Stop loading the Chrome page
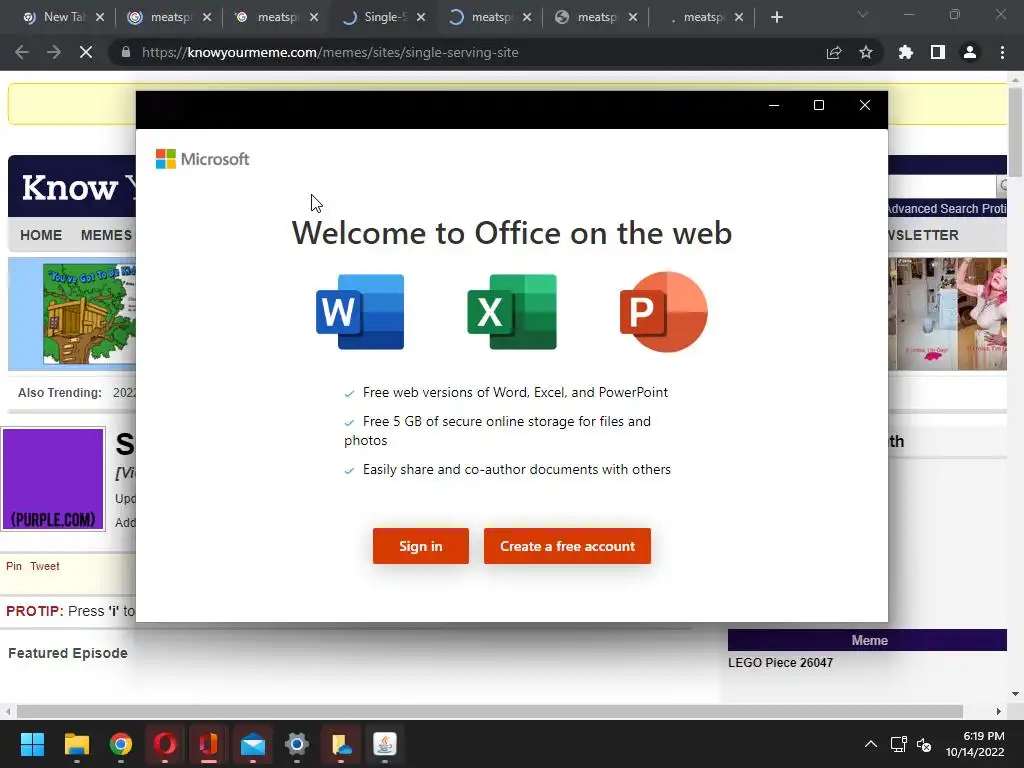The width and height of the screenshot is (1024, 768). 86,52
